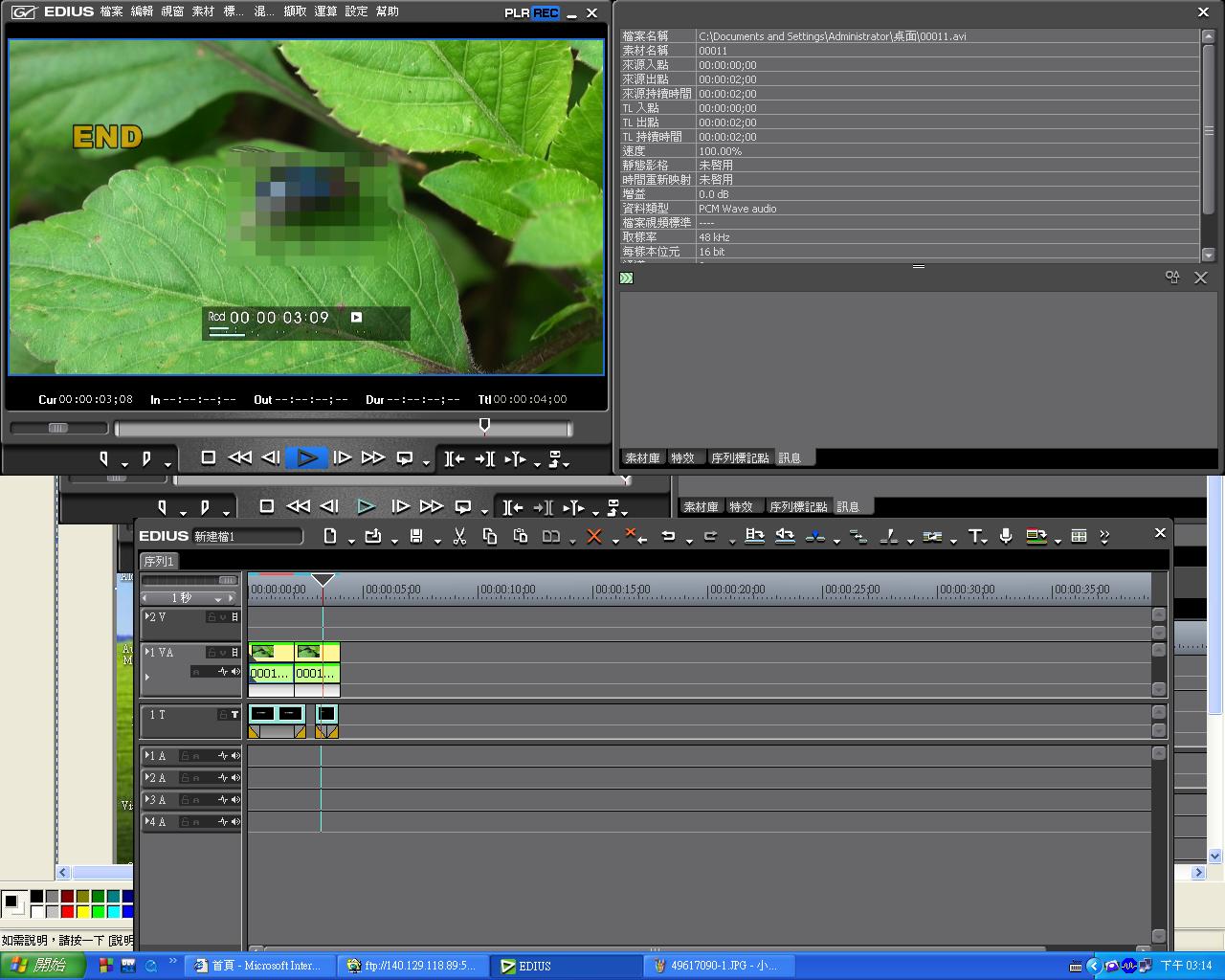Open the 素材 menu in EDIUS player
This screenshot has width=1225, height=980.
(203, 11)
